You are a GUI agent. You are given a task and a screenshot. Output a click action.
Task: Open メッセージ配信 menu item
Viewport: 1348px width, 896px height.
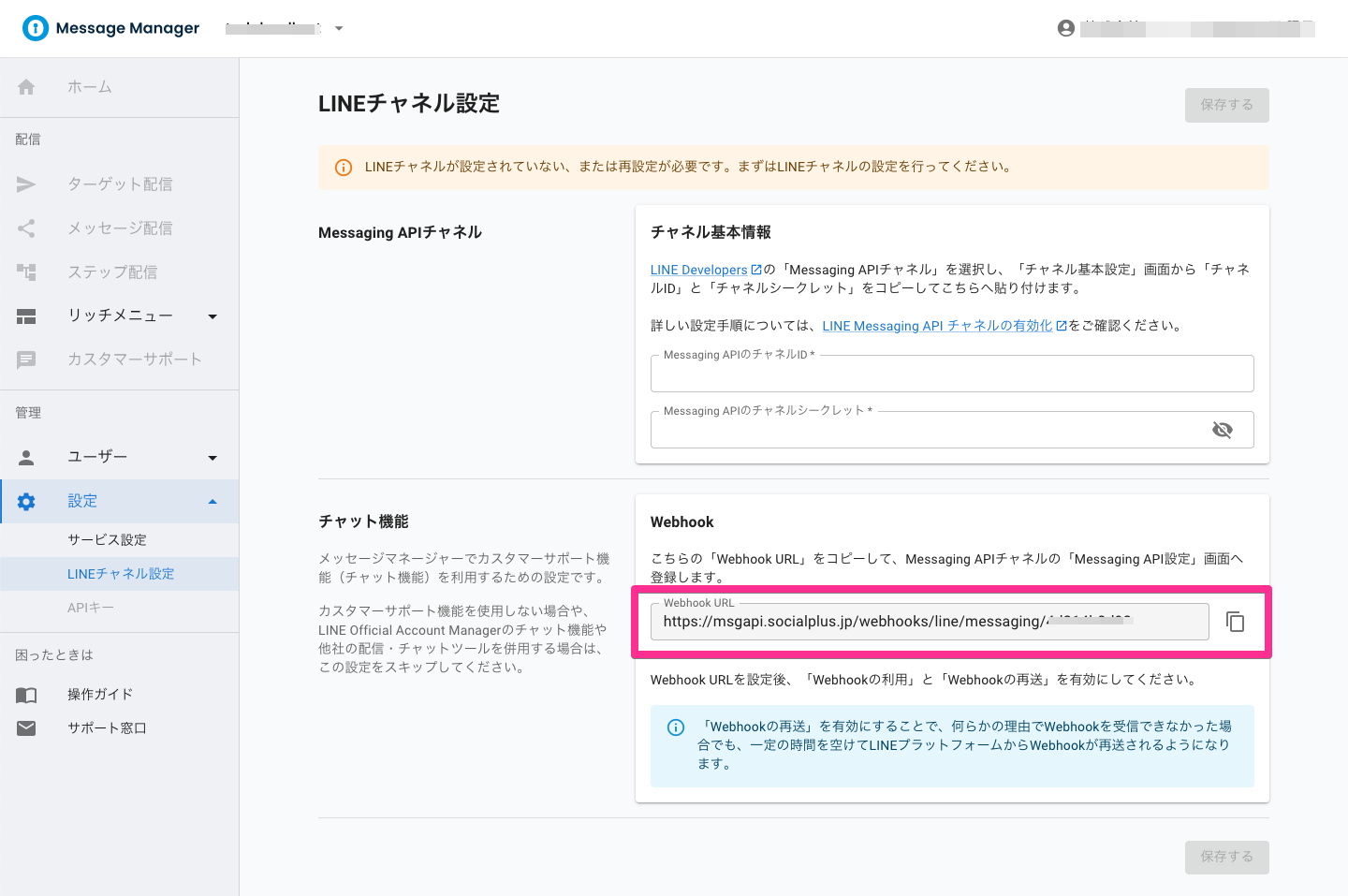120,228
